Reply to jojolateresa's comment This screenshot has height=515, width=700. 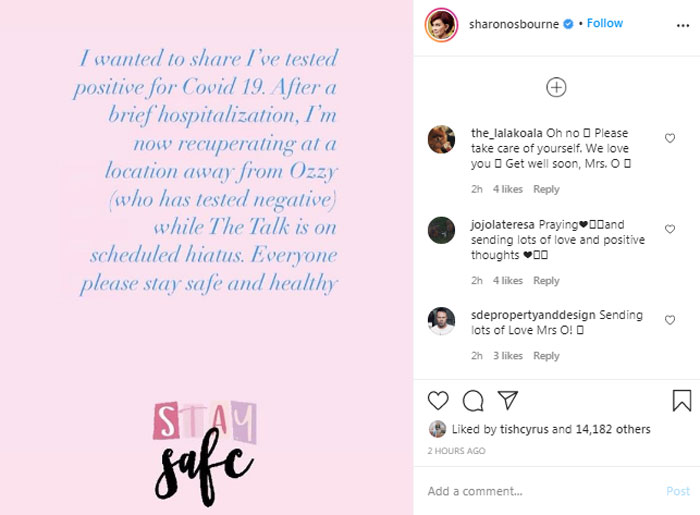tap(546, 281)
